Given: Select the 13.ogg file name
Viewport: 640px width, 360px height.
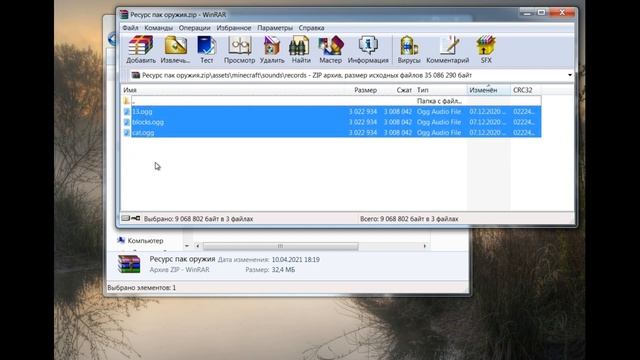Looking at the screenshot, I should tap(142, 111).
